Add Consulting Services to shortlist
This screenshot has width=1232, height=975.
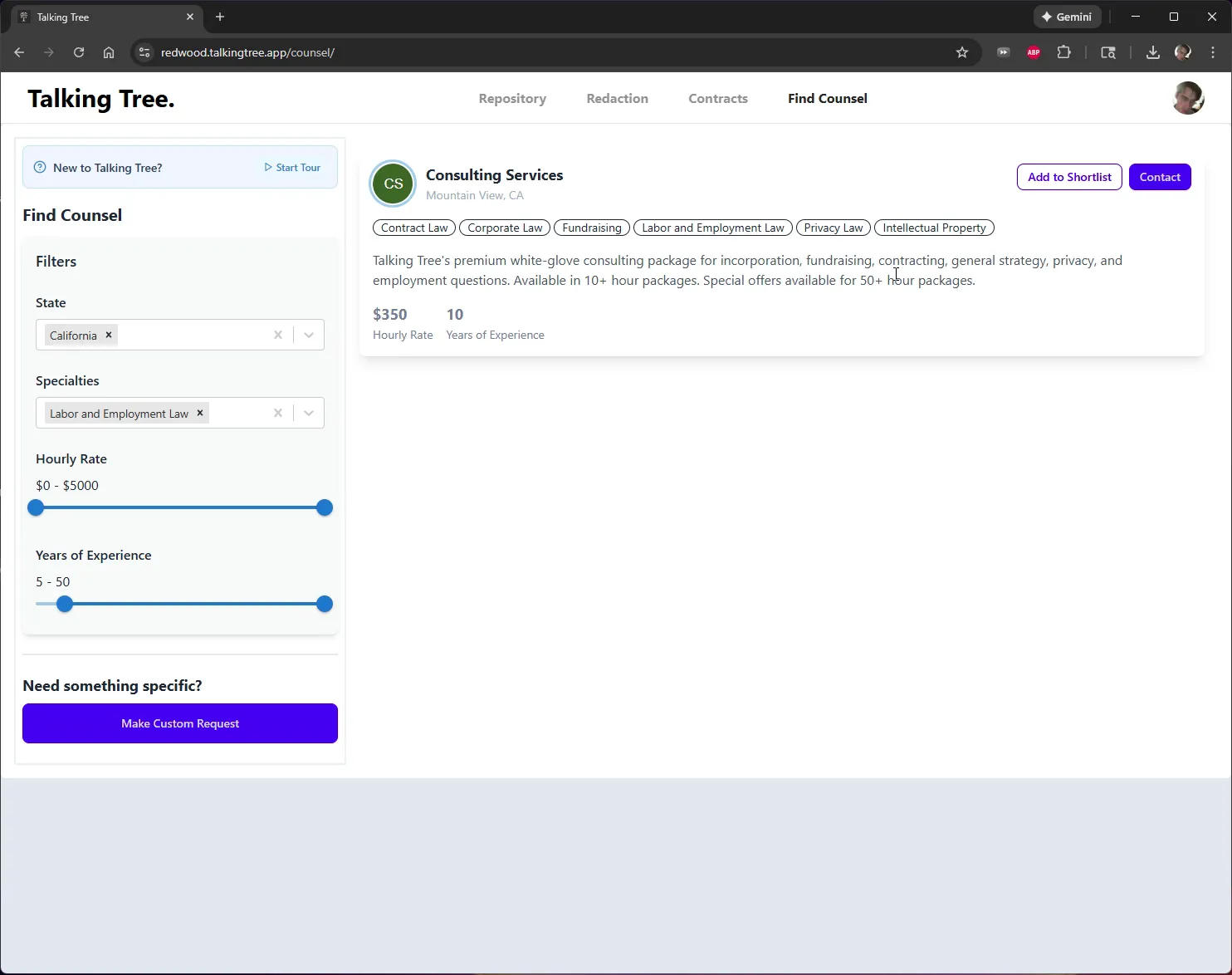click(x=1069, y=177)
